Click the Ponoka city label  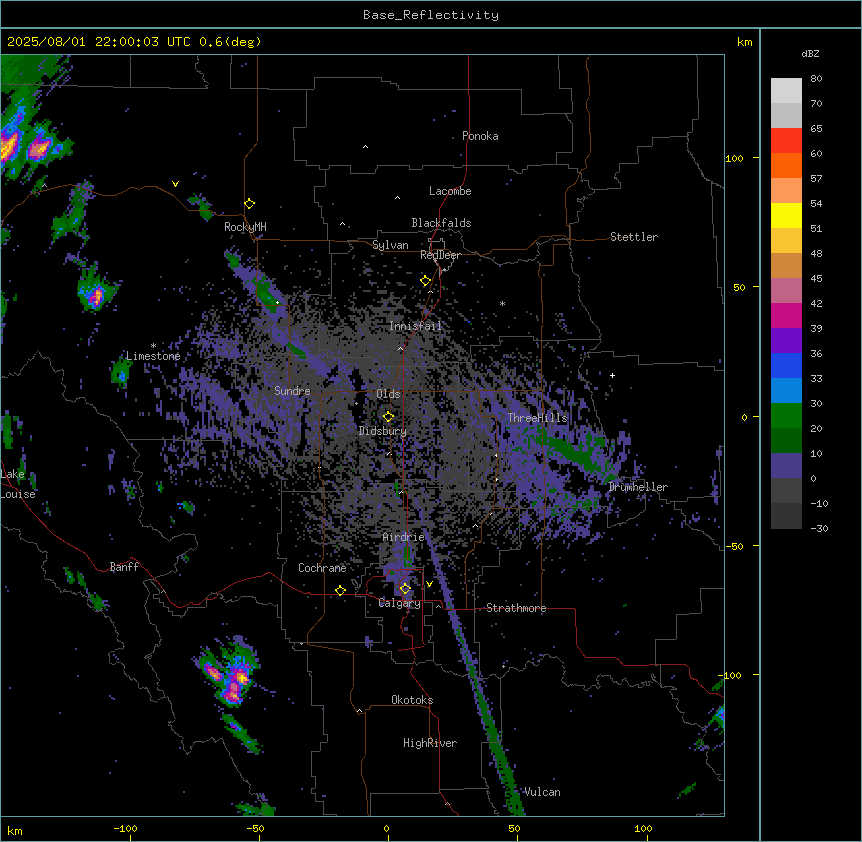(x=480, y=136)
